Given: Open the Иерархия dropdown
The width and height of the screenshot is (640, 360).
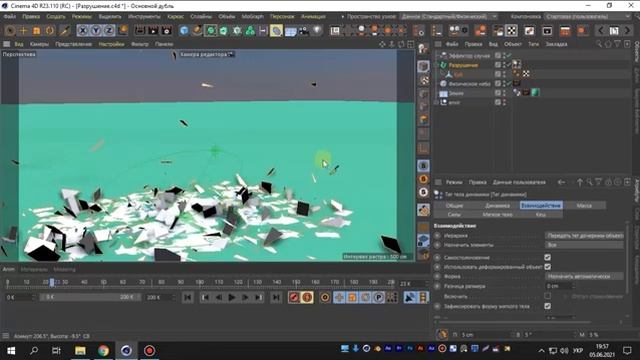Looking at the screenshot, I should (584, 236).
